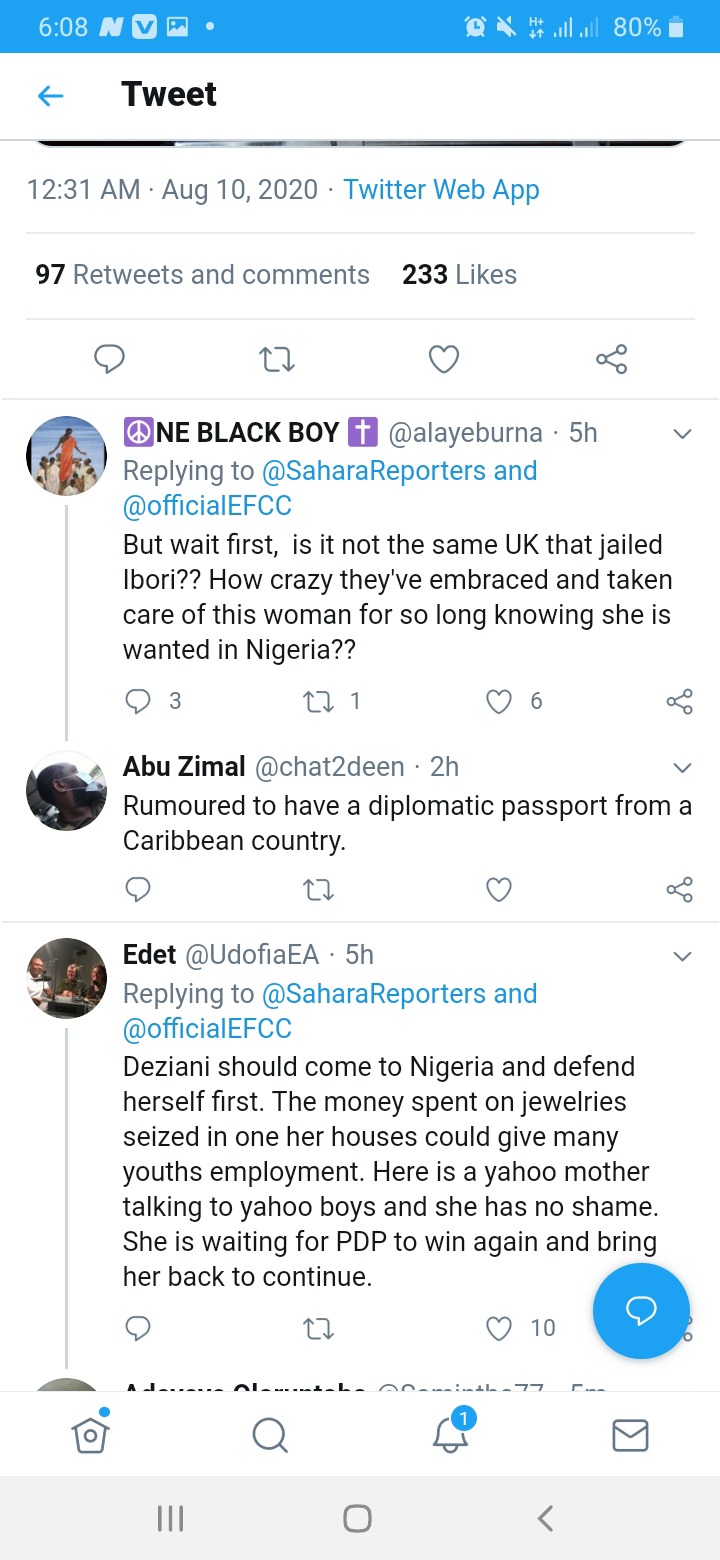Like the alayeburna reply

point(499,702)
